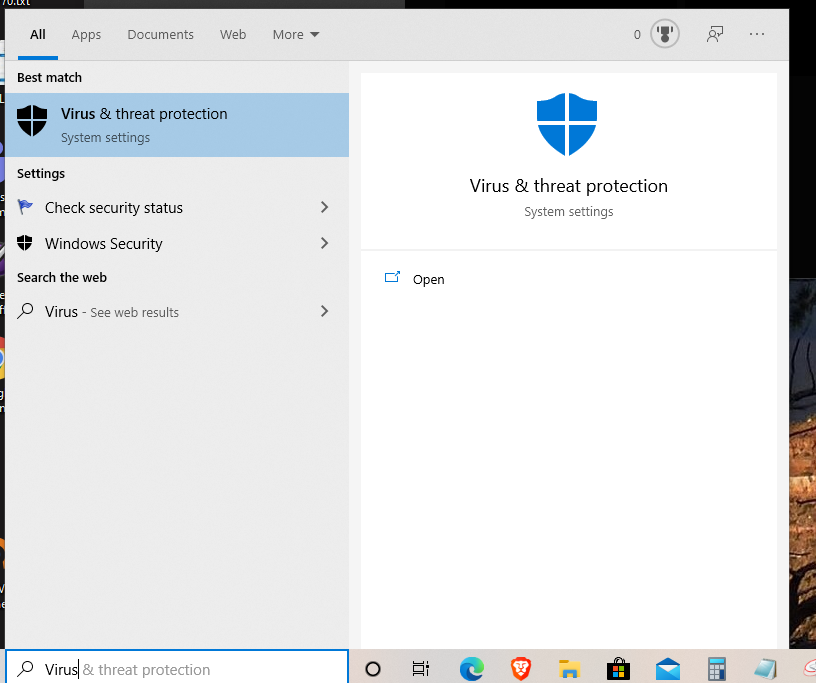Open search feedback via the speech bubble icon

[x=715, y=33]
